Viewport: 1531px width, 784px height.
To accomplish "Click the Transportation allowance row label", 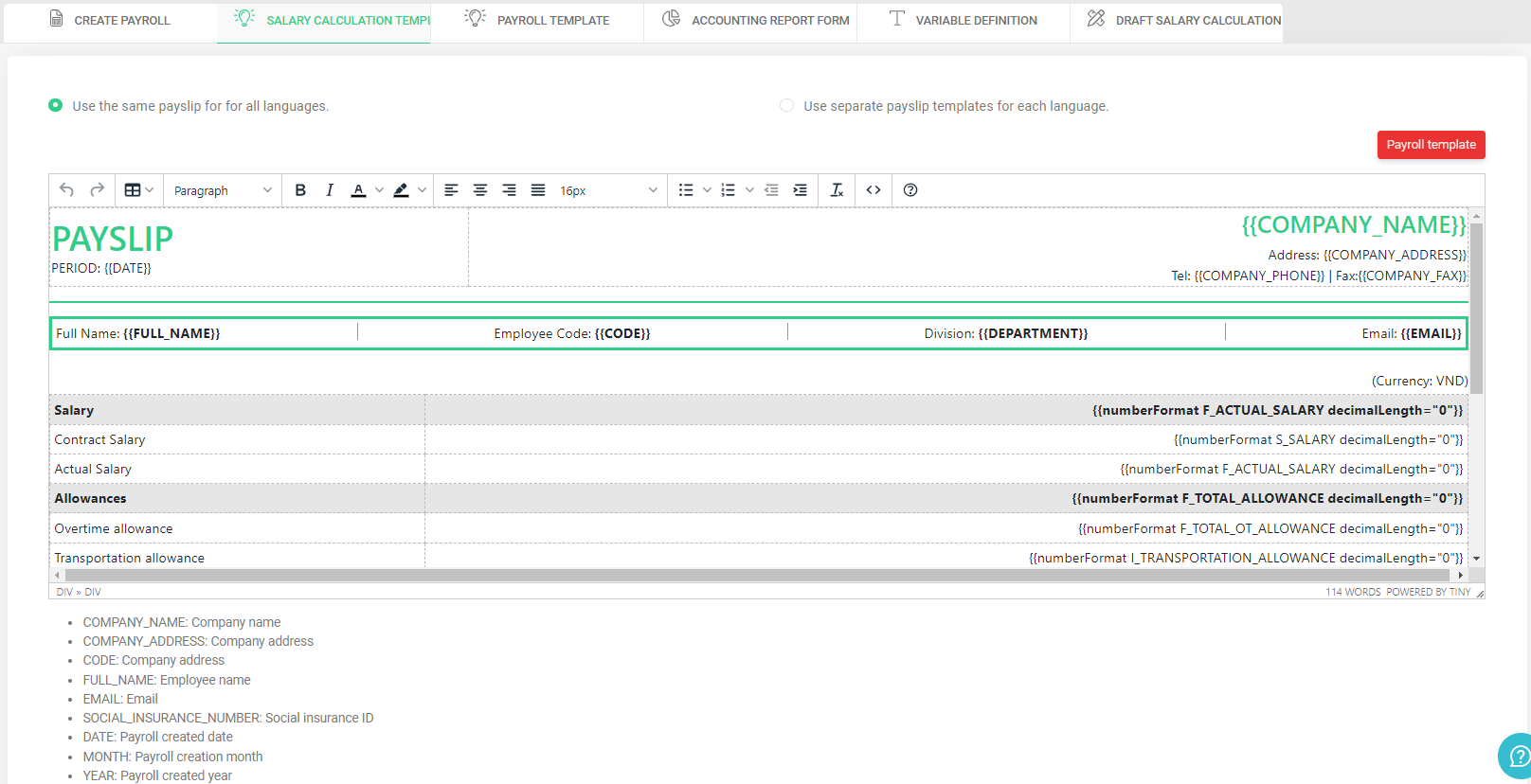I will coord(129,558).
